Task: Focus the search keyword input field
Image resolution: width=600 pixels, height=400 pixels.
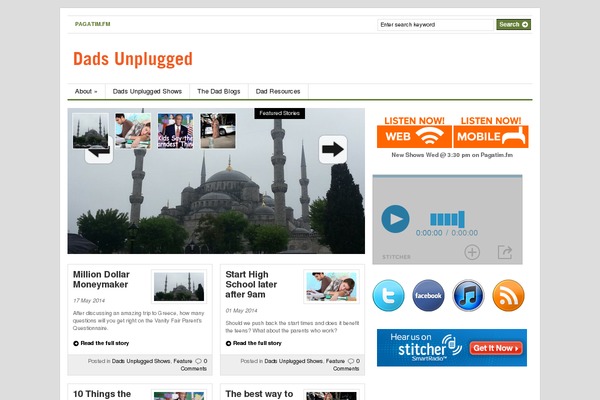Action: point(435,24)
